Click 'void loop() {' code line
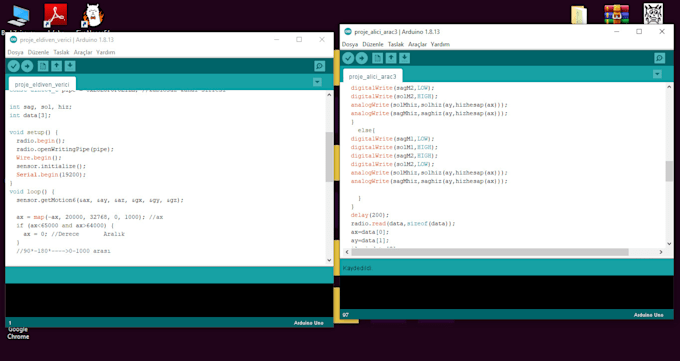 pyautogui.click(x=32, y=191)
